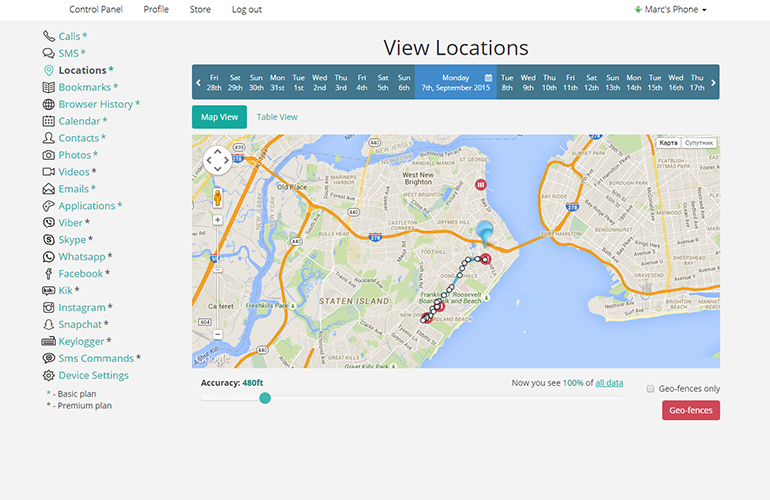Go to previous dates with left arrow
770x500 pixels.
198,83
